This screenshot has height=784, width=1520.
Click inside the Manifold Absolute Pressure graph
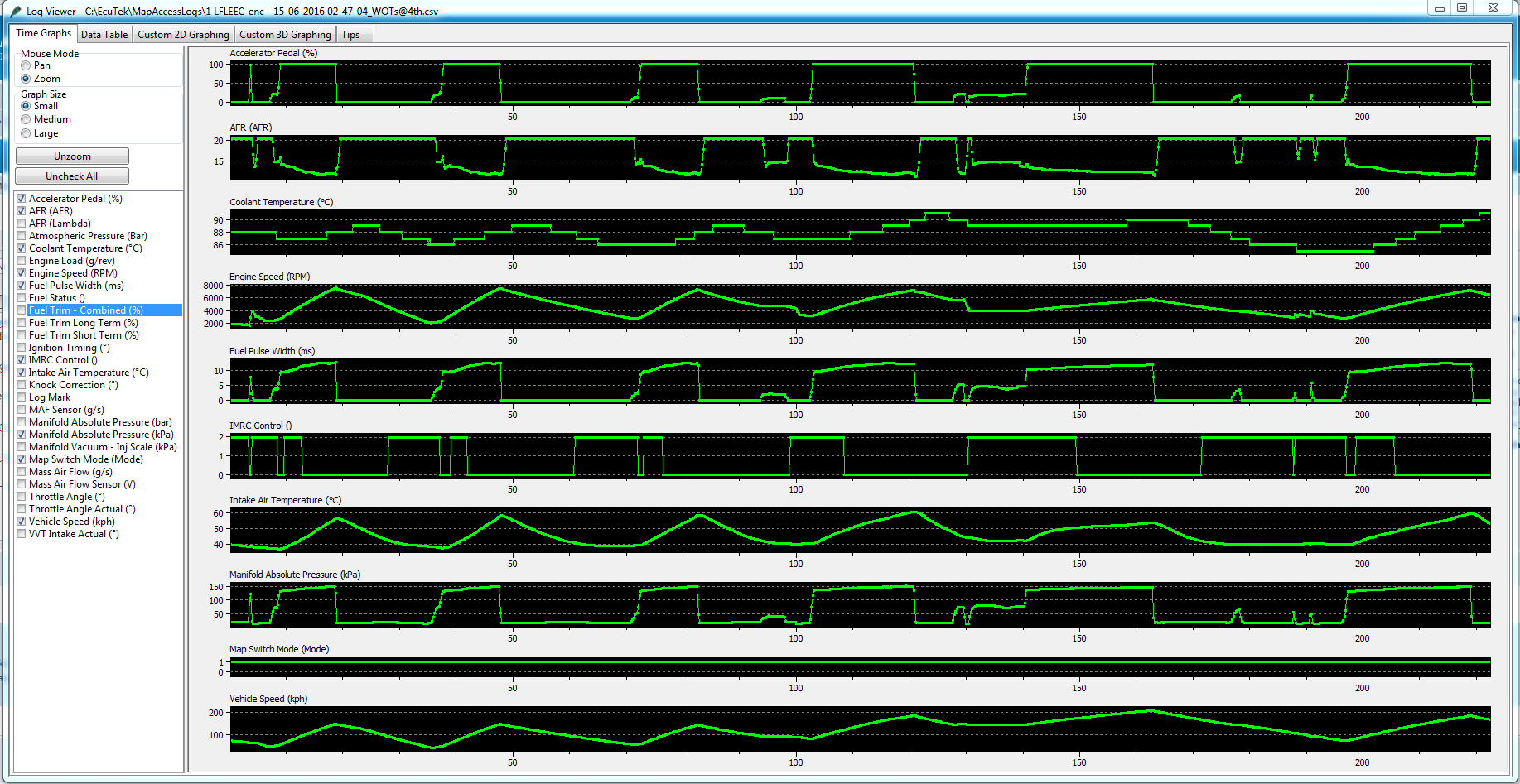[x=860, y=604]
